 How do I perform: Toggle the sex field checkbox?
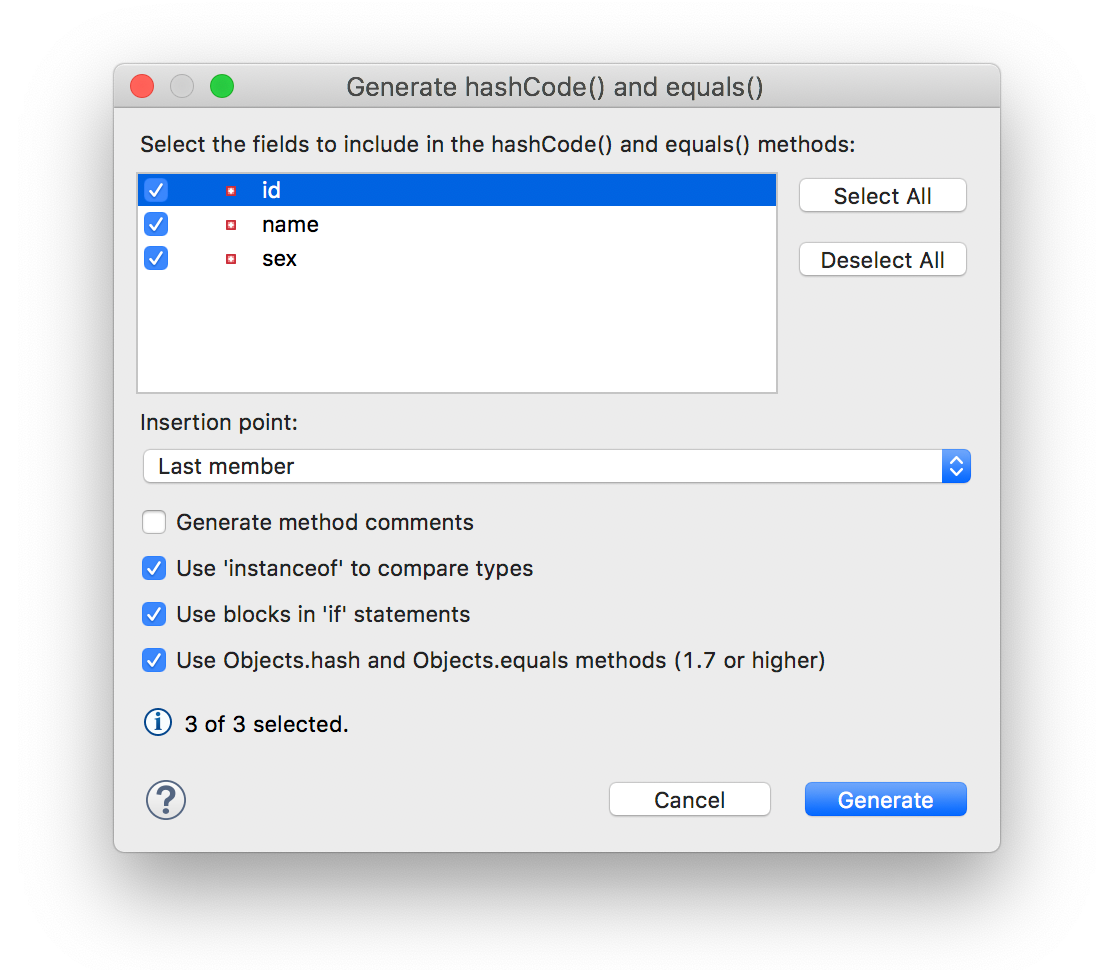pyautogui.click(x=156, y=258)
